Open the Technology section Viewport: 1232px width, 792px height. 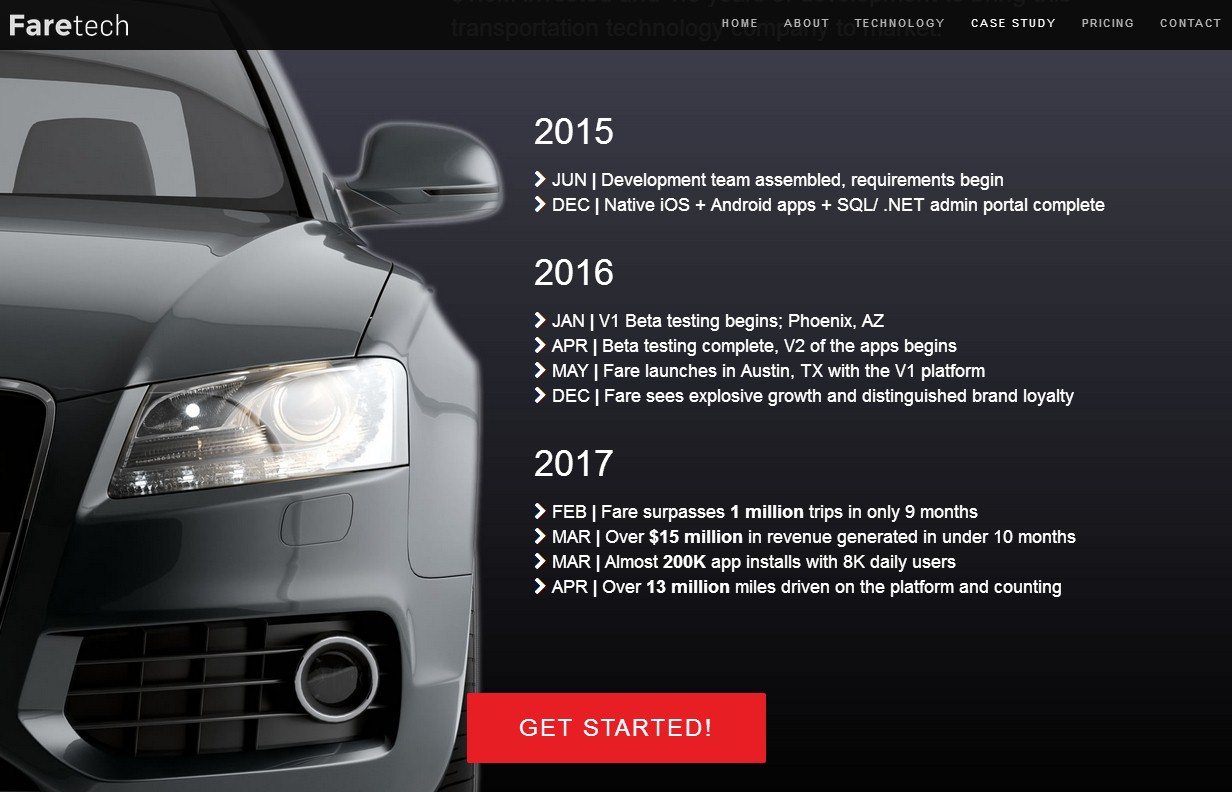click(x=900, y=23)
